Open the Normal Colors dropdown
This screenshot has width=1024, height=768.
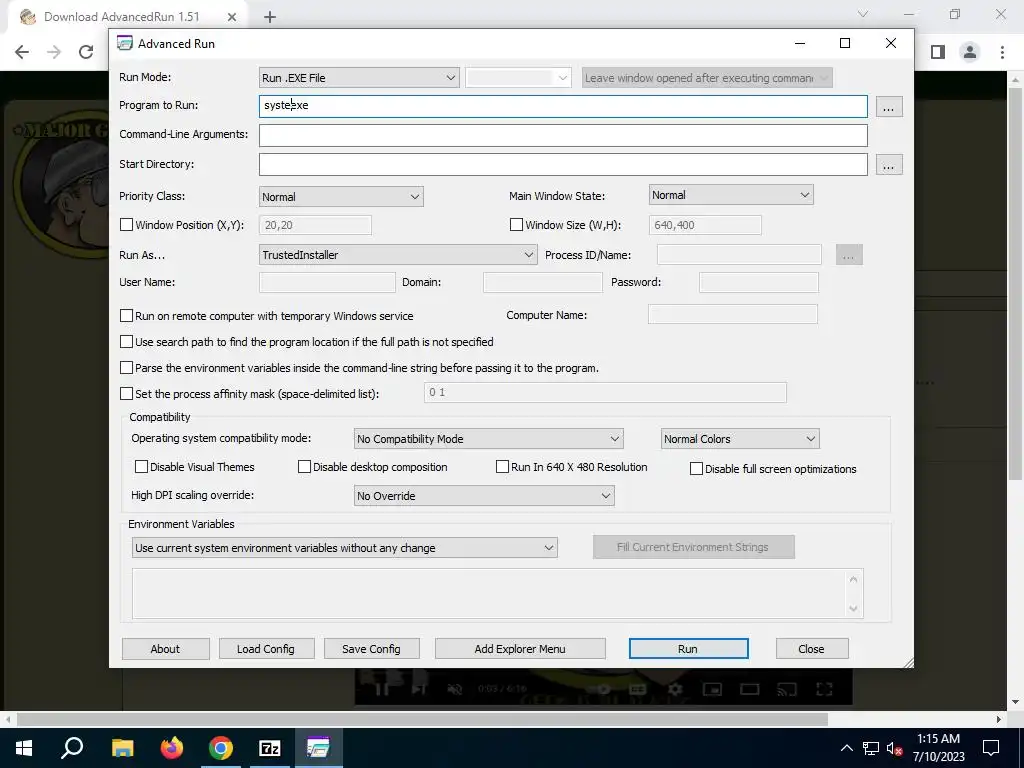740,439
